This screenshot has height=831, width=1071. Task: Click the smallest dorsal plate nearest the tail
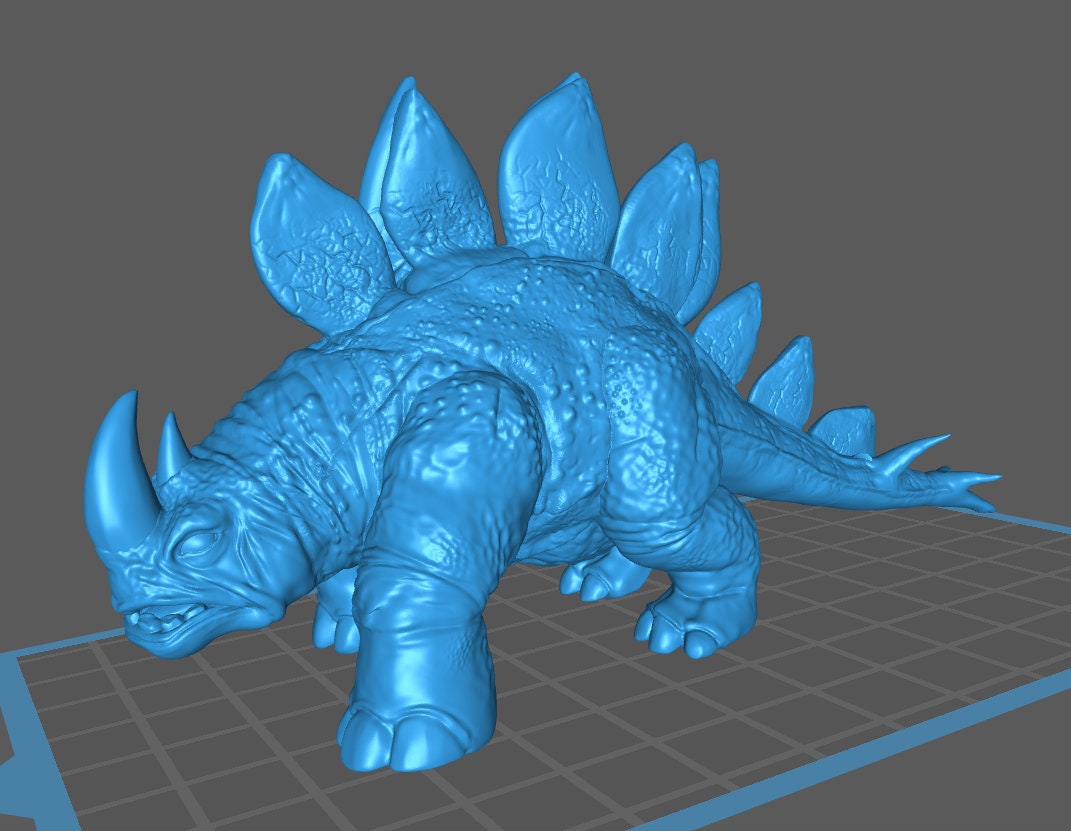tap(845, 428)
